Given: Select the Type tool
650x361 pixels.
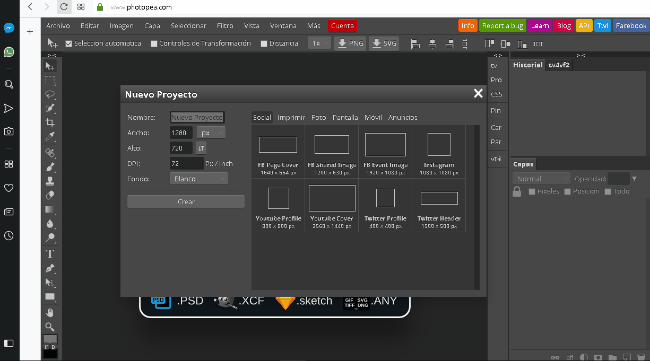Looking at the screenshot, I should [x=50, y=254].
